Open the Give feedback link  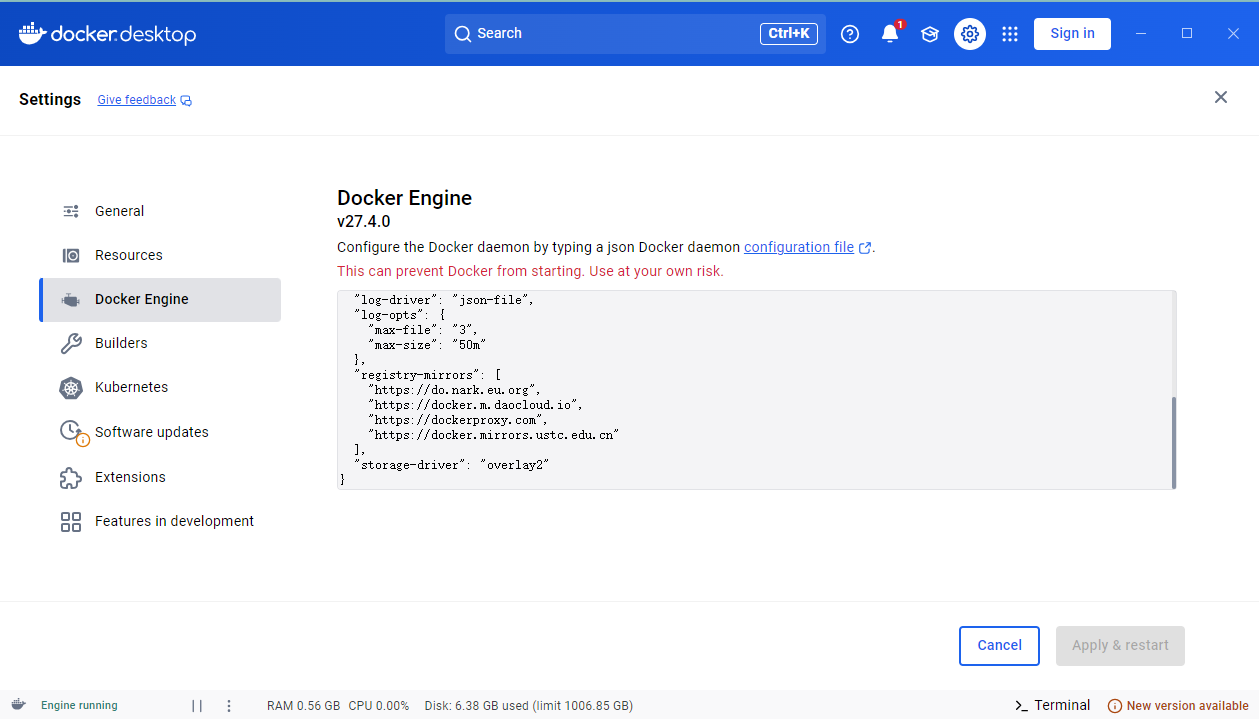pos(137,100)
